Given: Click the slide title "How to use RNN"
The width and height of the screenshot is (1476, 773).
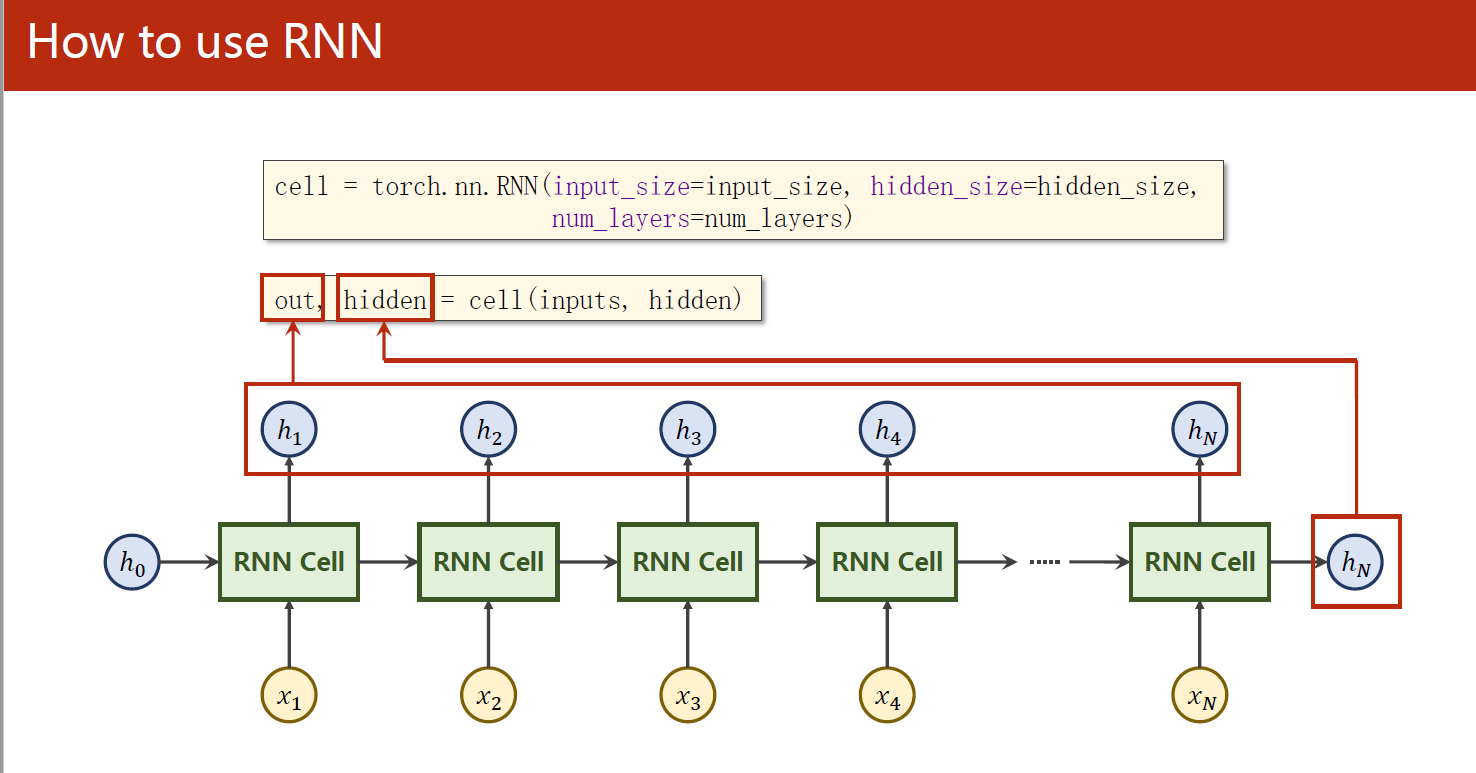Looking at the screenshot, I should [x=205, y=42].
